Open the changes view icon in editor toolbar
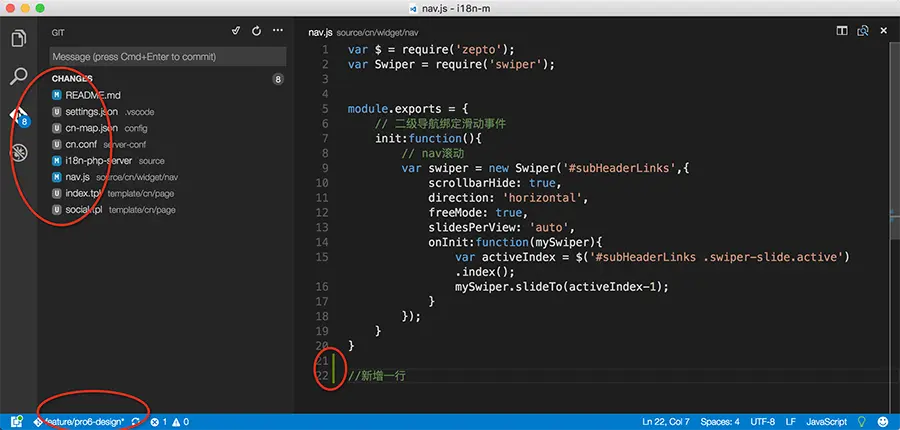Image resolution: width=900 pixels, height=430 pixels. click(x=863, y=31)
